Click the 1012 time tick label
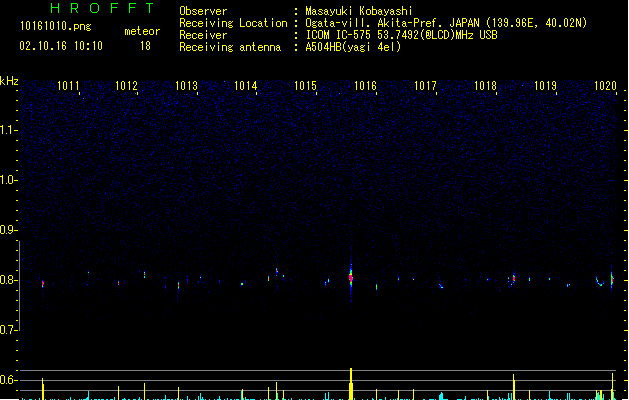Viewport: 629px width, 400px height. (x=126, y=86)
